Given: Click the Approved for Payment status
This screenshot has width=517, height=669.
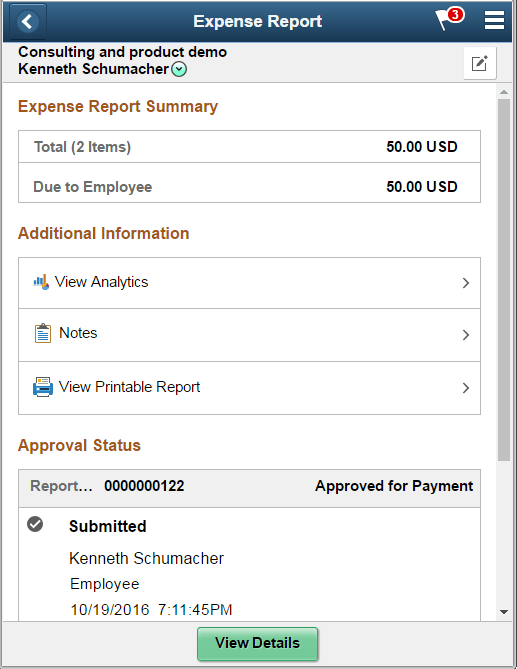Looking at the screenshot, I should click(x=394, y=486).
